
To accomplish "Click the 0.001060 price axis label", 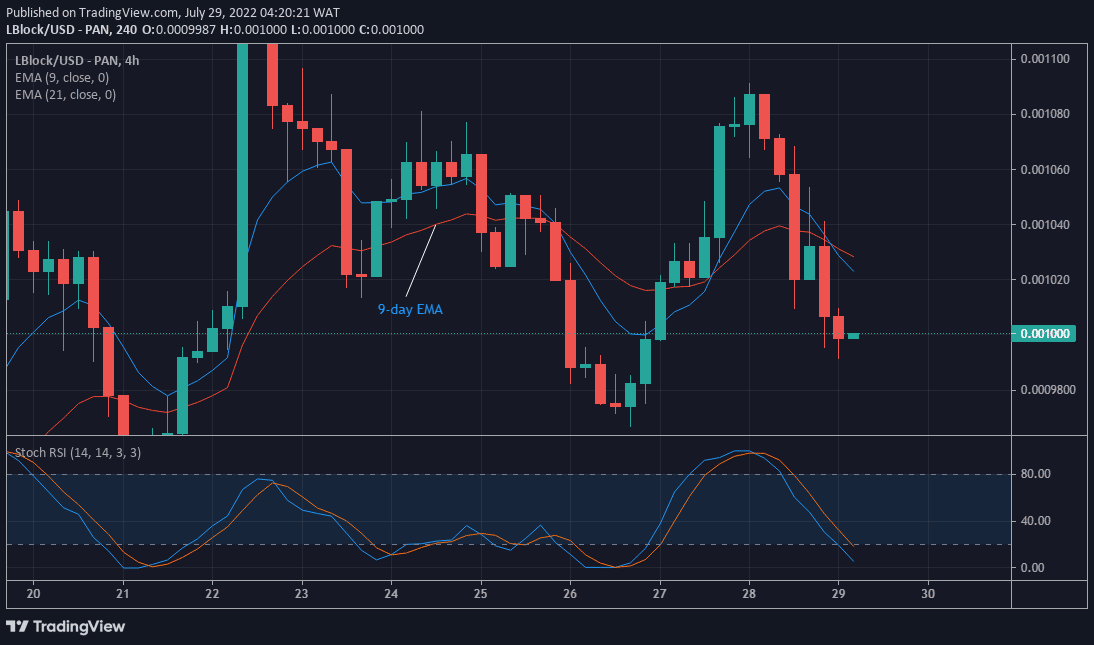I will (x=1045, y=170).
